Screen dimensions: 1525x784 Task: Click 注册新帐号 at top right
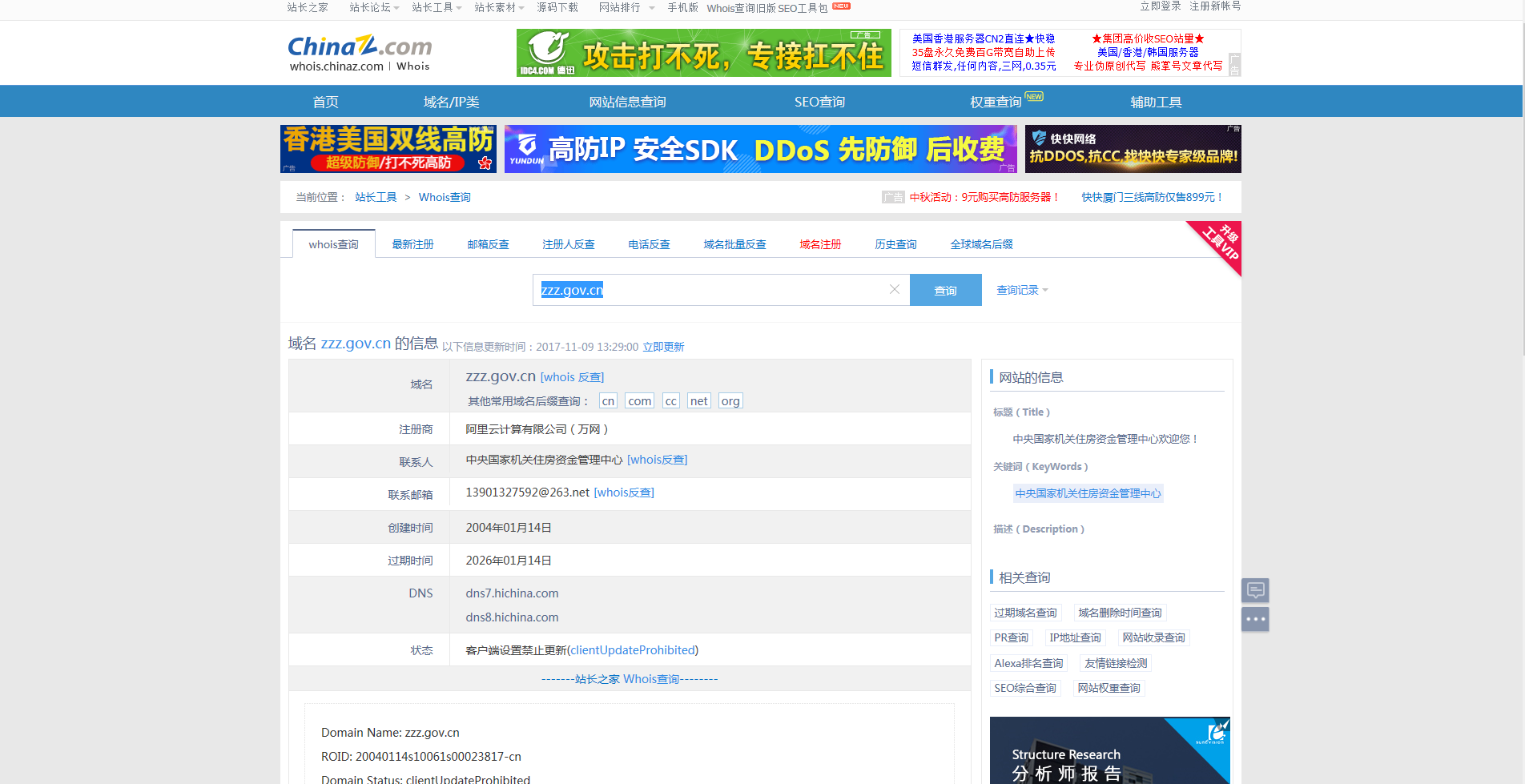point(1215,6)
